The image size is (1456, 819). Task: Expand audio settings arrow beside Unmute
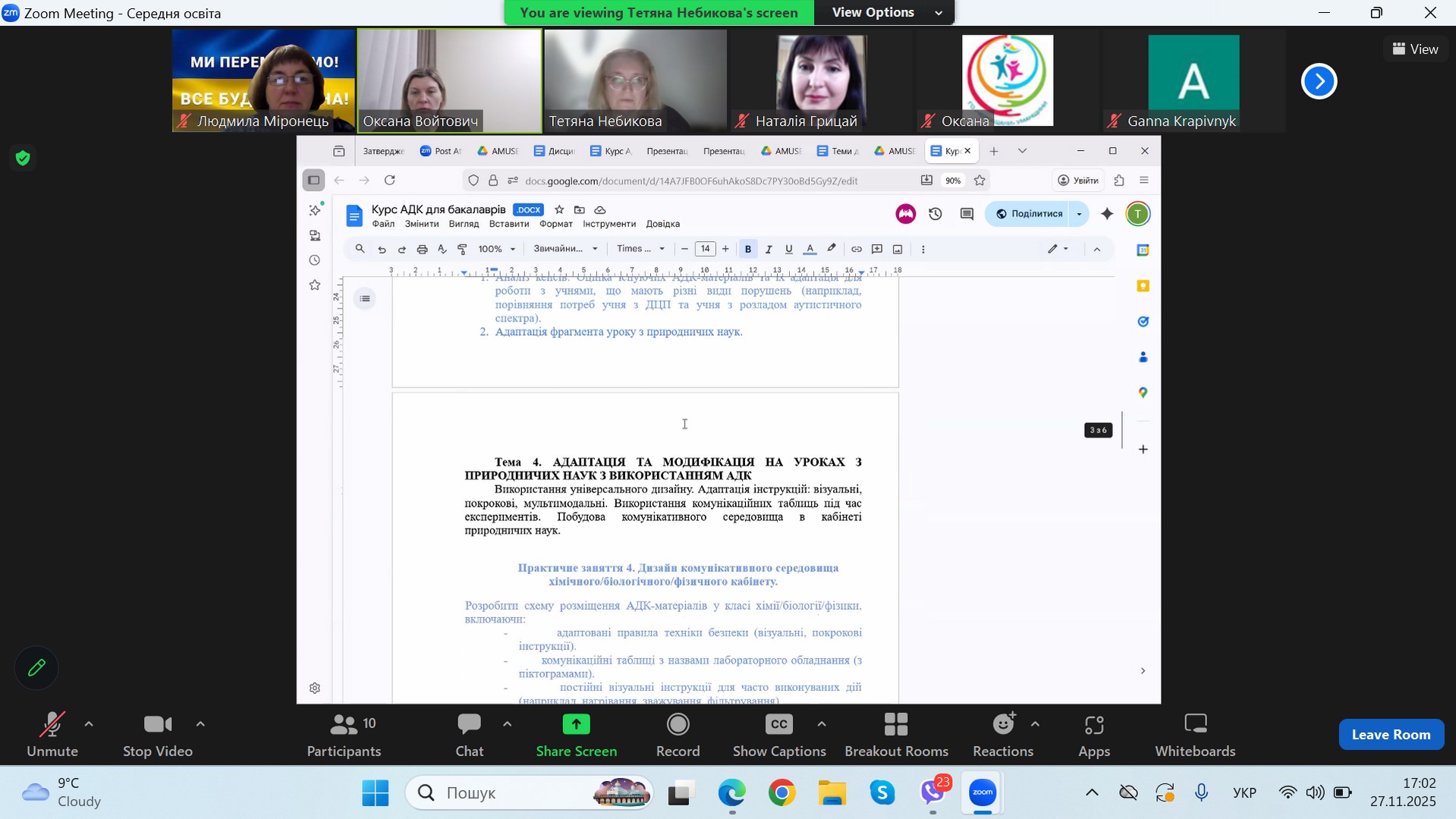click(89, 724)
